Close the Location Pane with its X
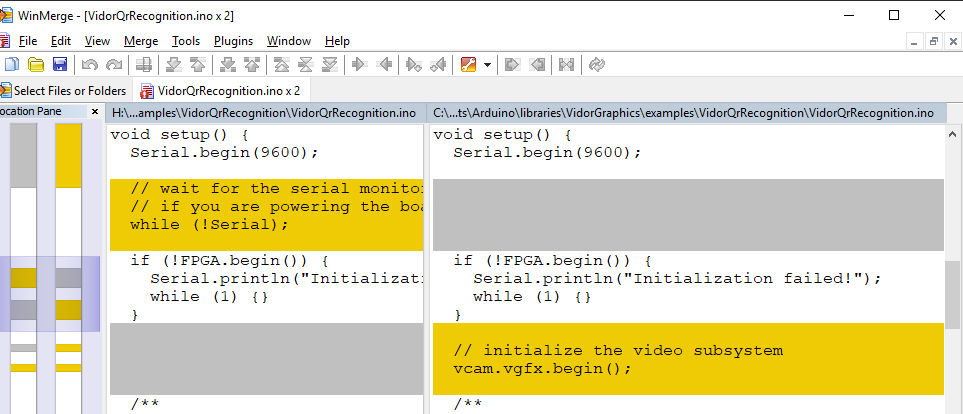The image size is (963, 414). [x=95, y=111]
